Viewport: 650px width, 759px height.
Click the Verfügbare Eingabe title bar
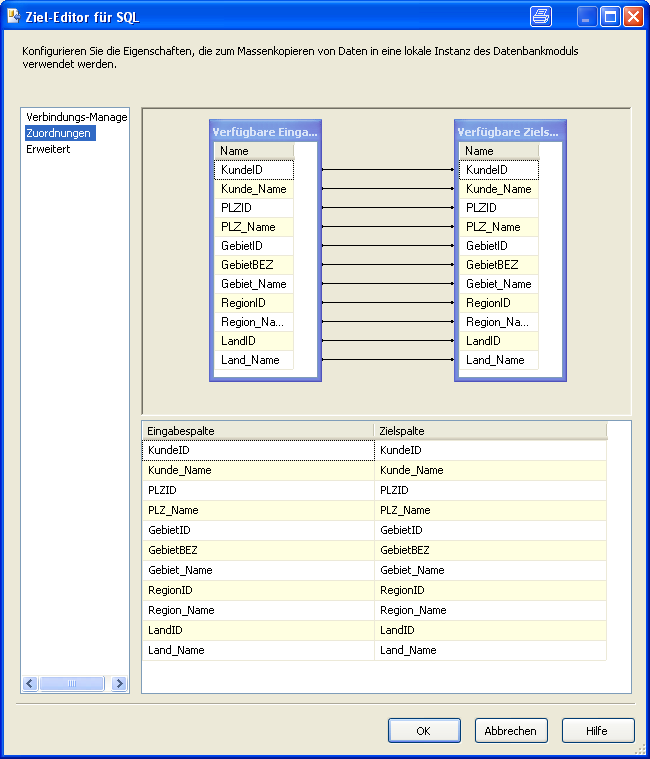pyautogui.click(x=265, y=132)
